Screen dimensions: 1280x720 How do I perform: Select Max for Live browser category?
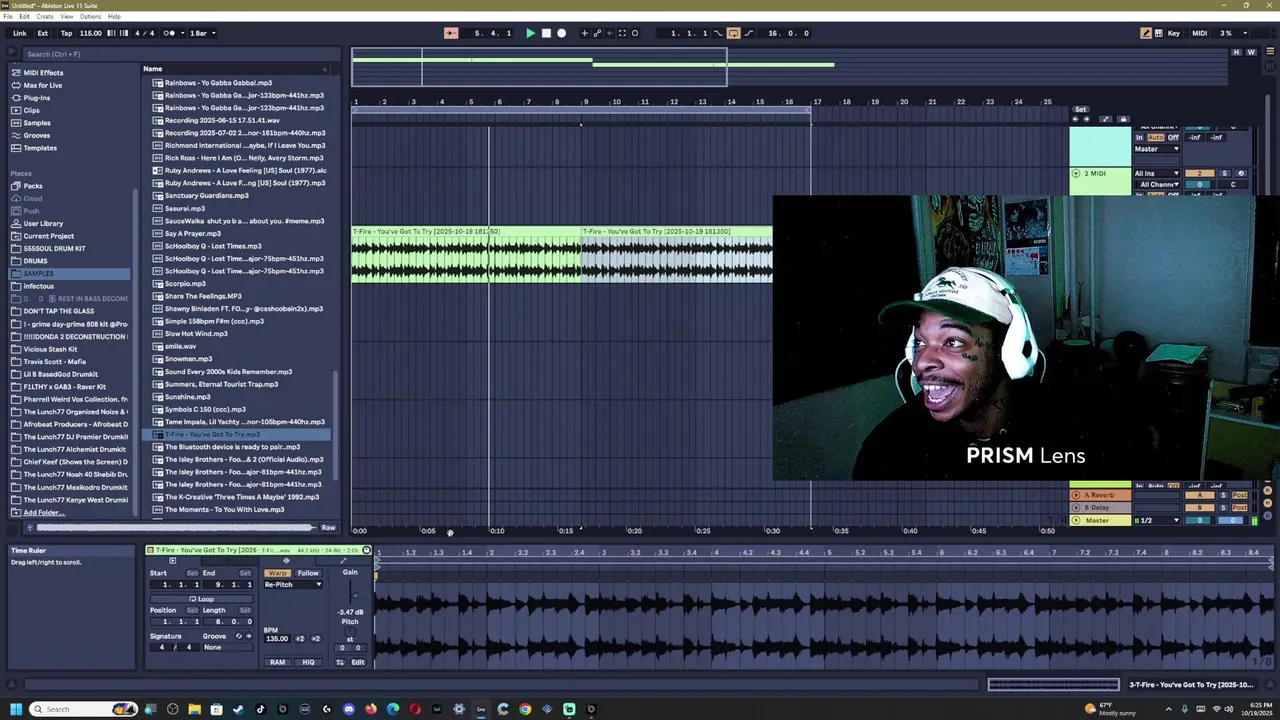tap(42, 85)
